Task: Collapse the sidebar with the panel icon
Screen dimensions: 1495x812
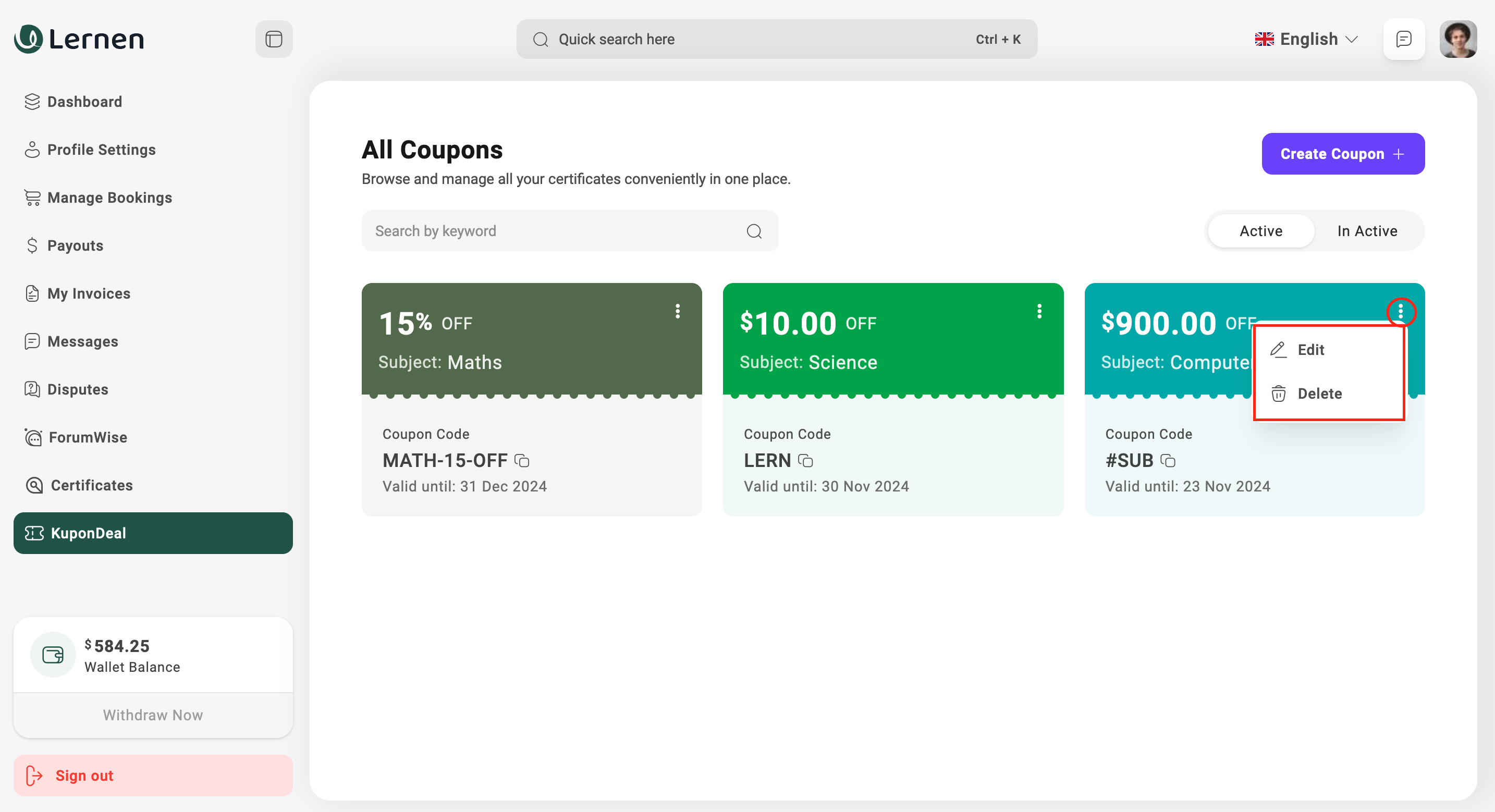Action: click(274, 39)
